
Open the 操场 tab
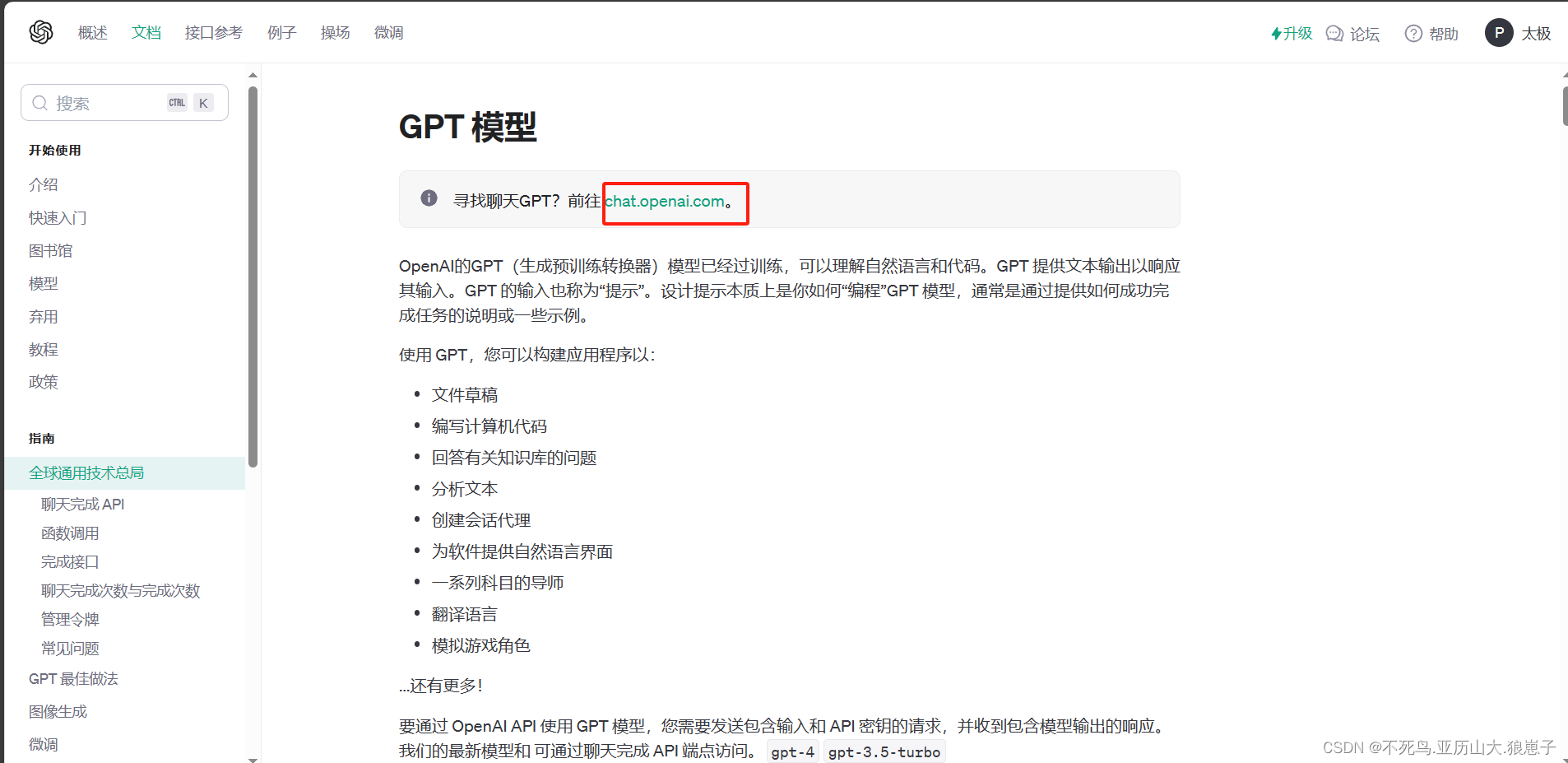(336, 33)
